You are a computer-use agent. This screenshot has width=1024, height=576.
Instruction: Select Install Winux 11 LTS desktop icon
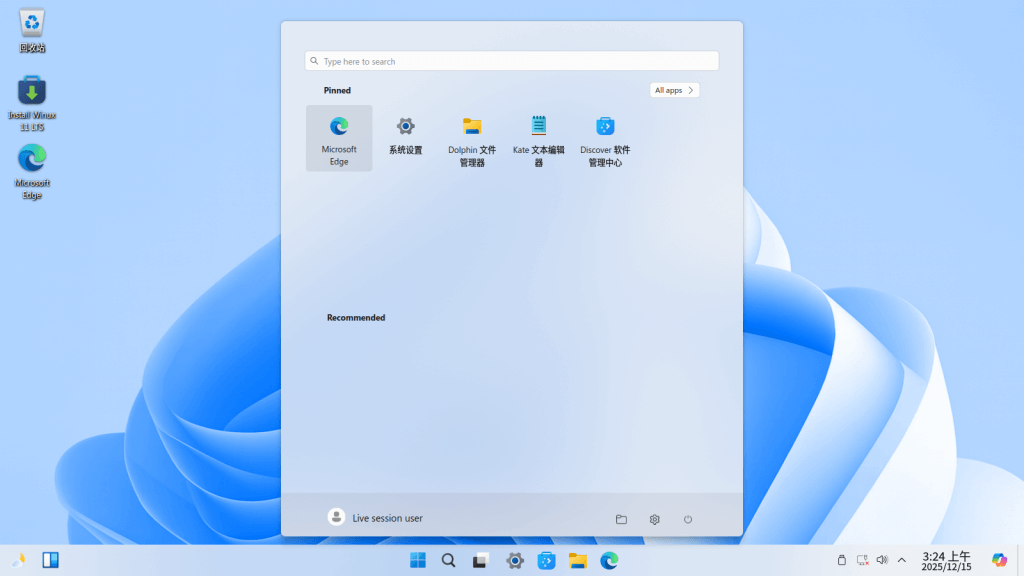click(31, 103)
